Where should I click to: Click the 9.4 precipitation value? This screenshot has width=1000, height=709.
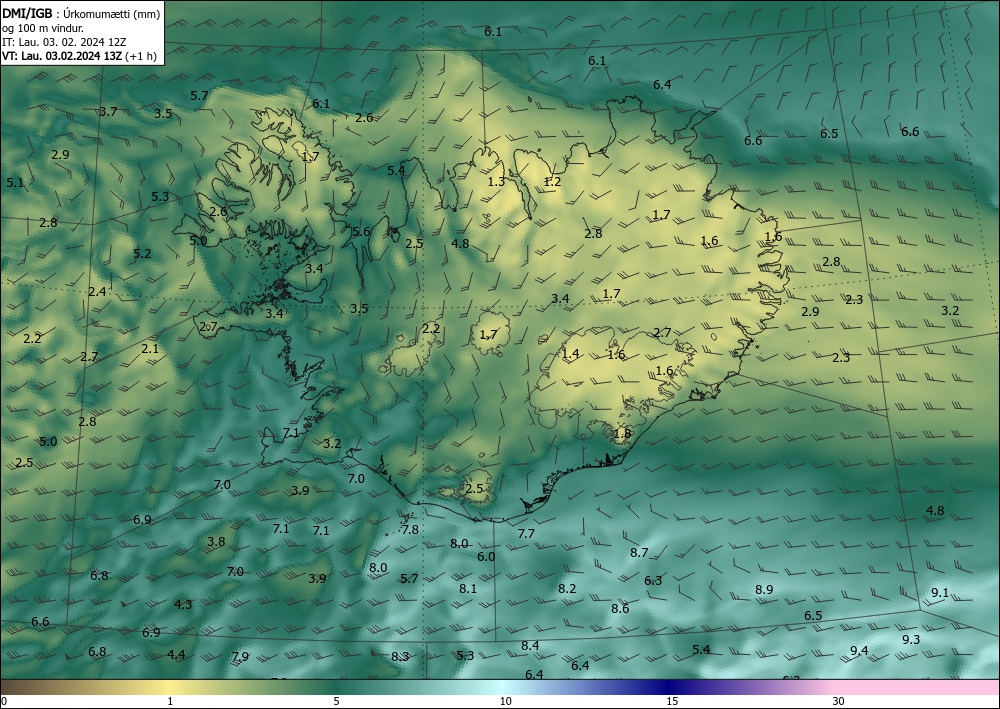tap(859, 651)
